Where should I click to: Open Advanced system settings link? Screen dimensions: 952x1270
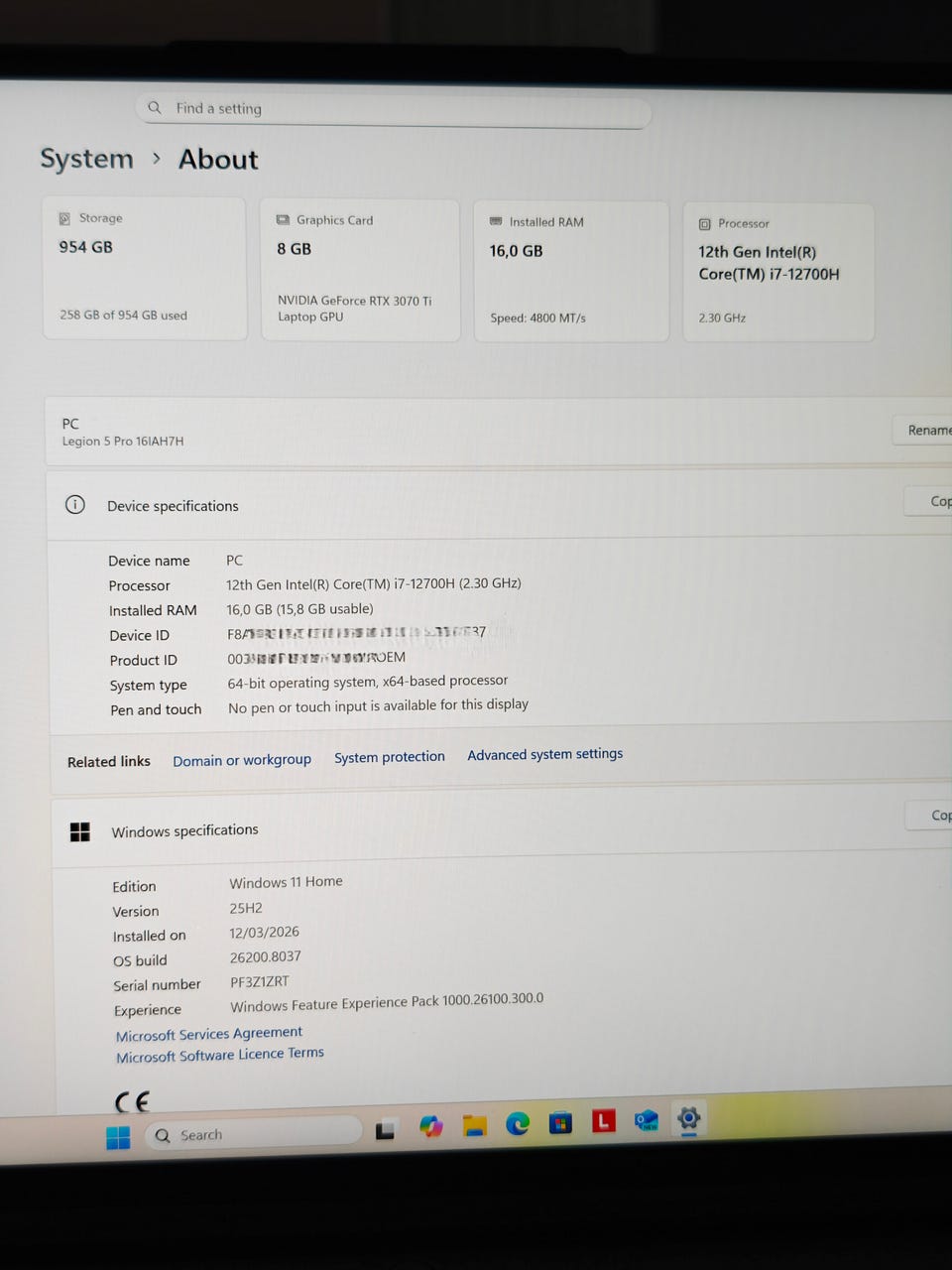point(545,754)
